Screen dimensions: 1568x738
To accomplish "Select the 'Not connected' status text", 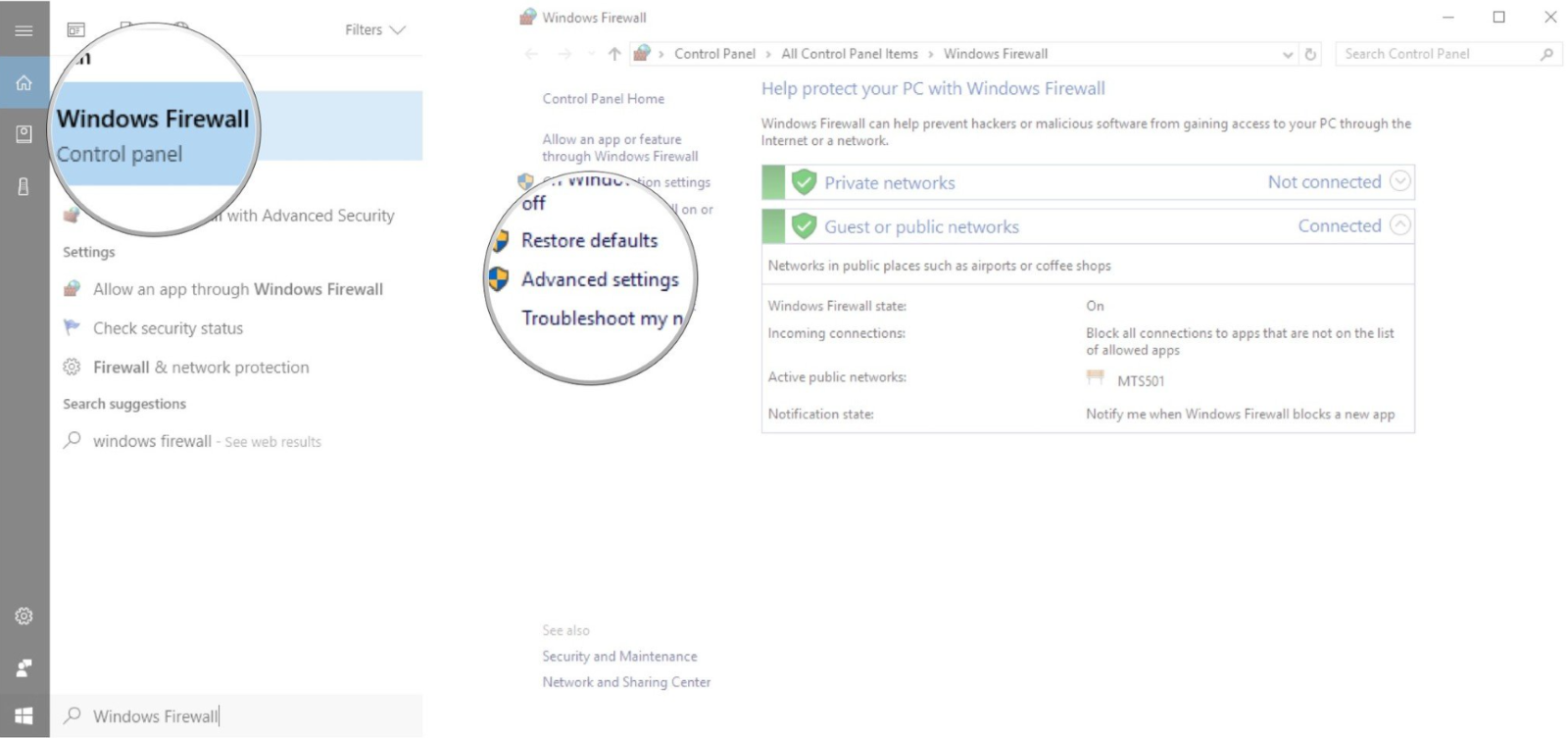I will [x=1324, y=181].
